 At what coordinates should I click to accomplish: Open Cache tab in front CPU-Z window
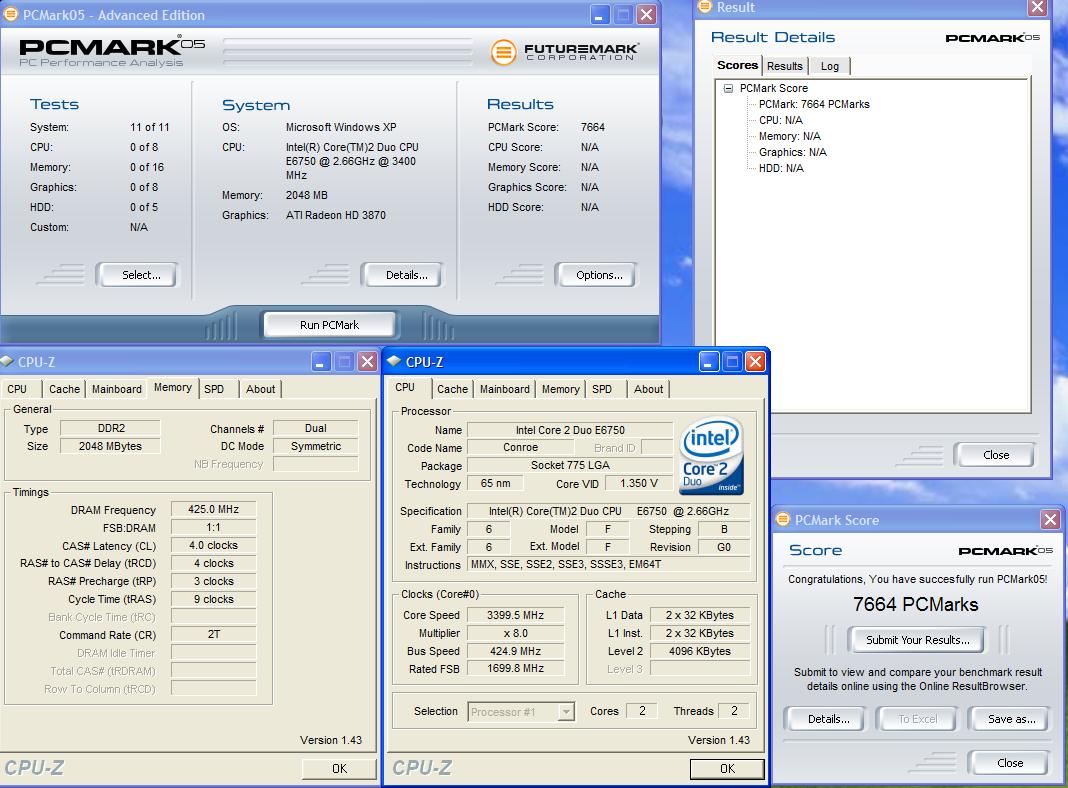(452, 389)
